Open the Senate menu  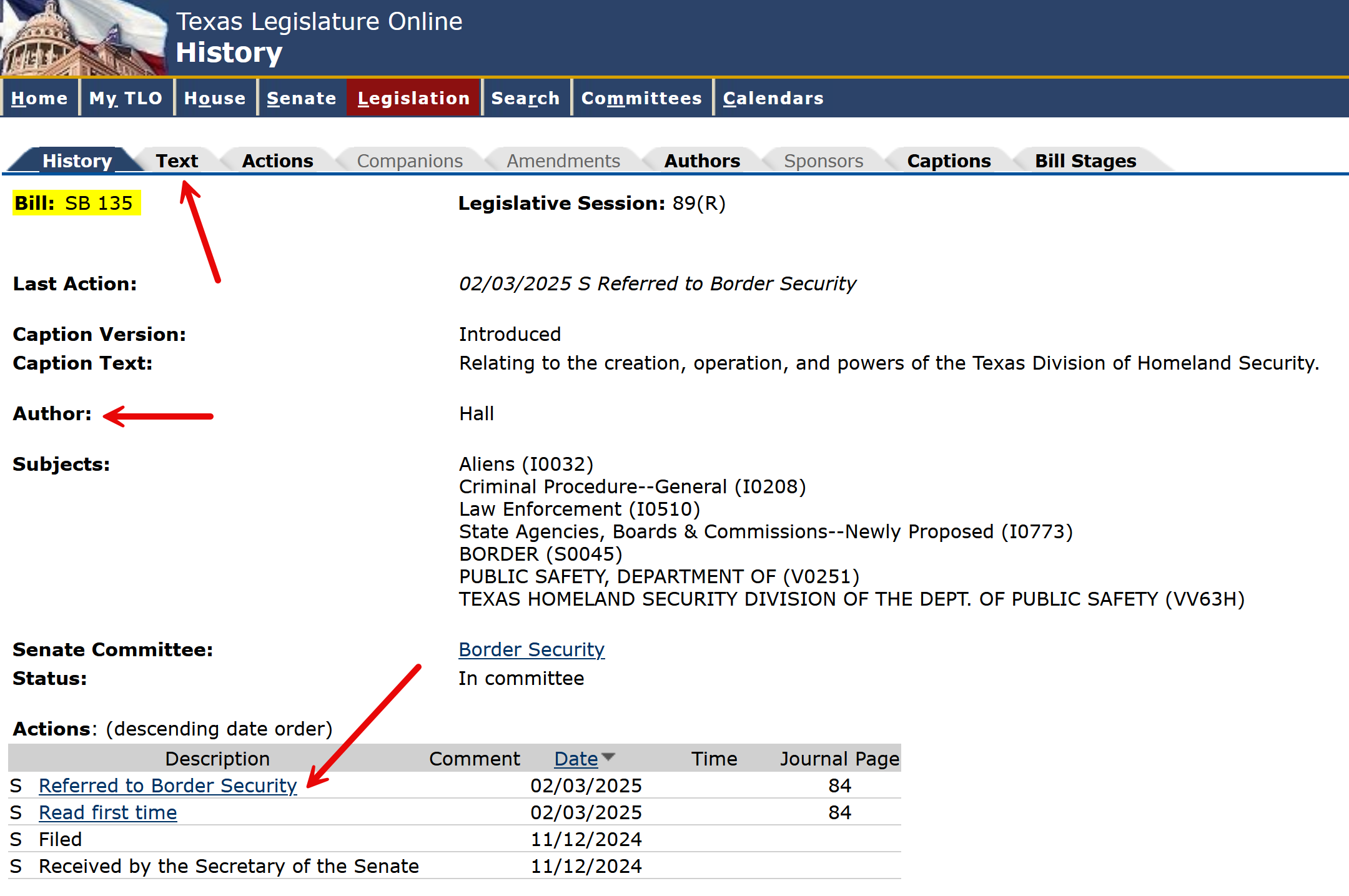(302, 98)
